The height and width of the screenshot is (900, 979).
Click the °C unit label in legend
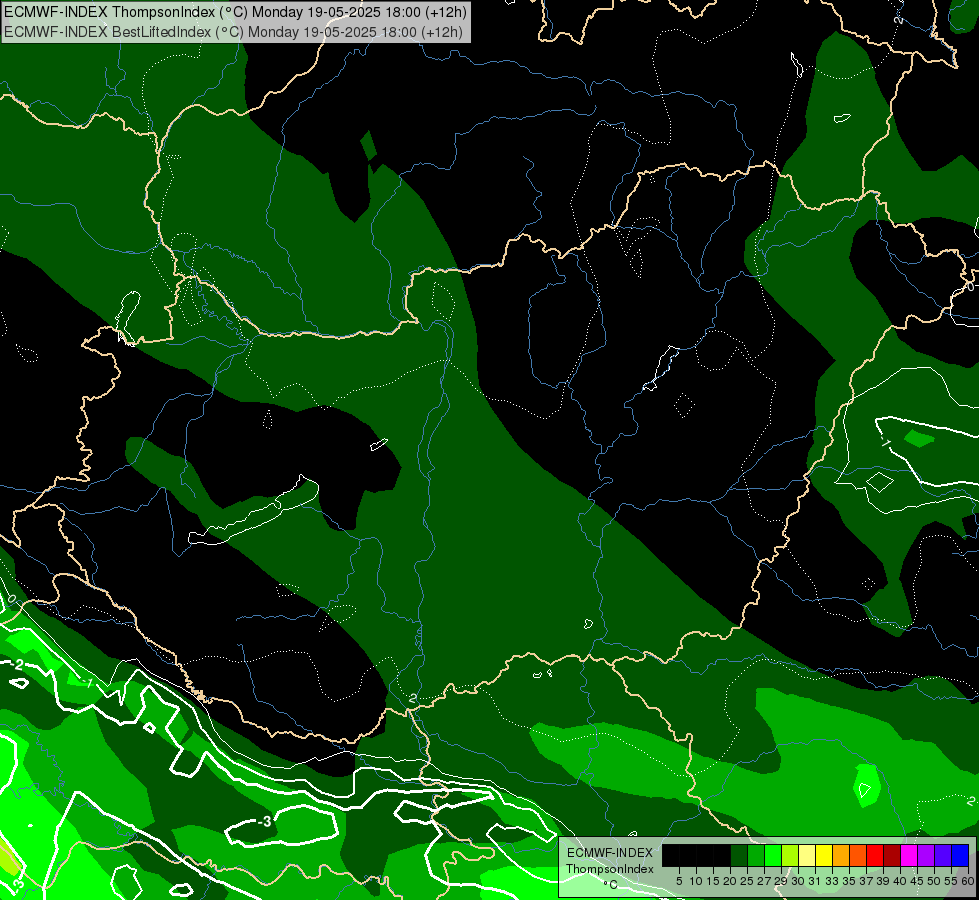pyautogui.click(x=610, y=884)
